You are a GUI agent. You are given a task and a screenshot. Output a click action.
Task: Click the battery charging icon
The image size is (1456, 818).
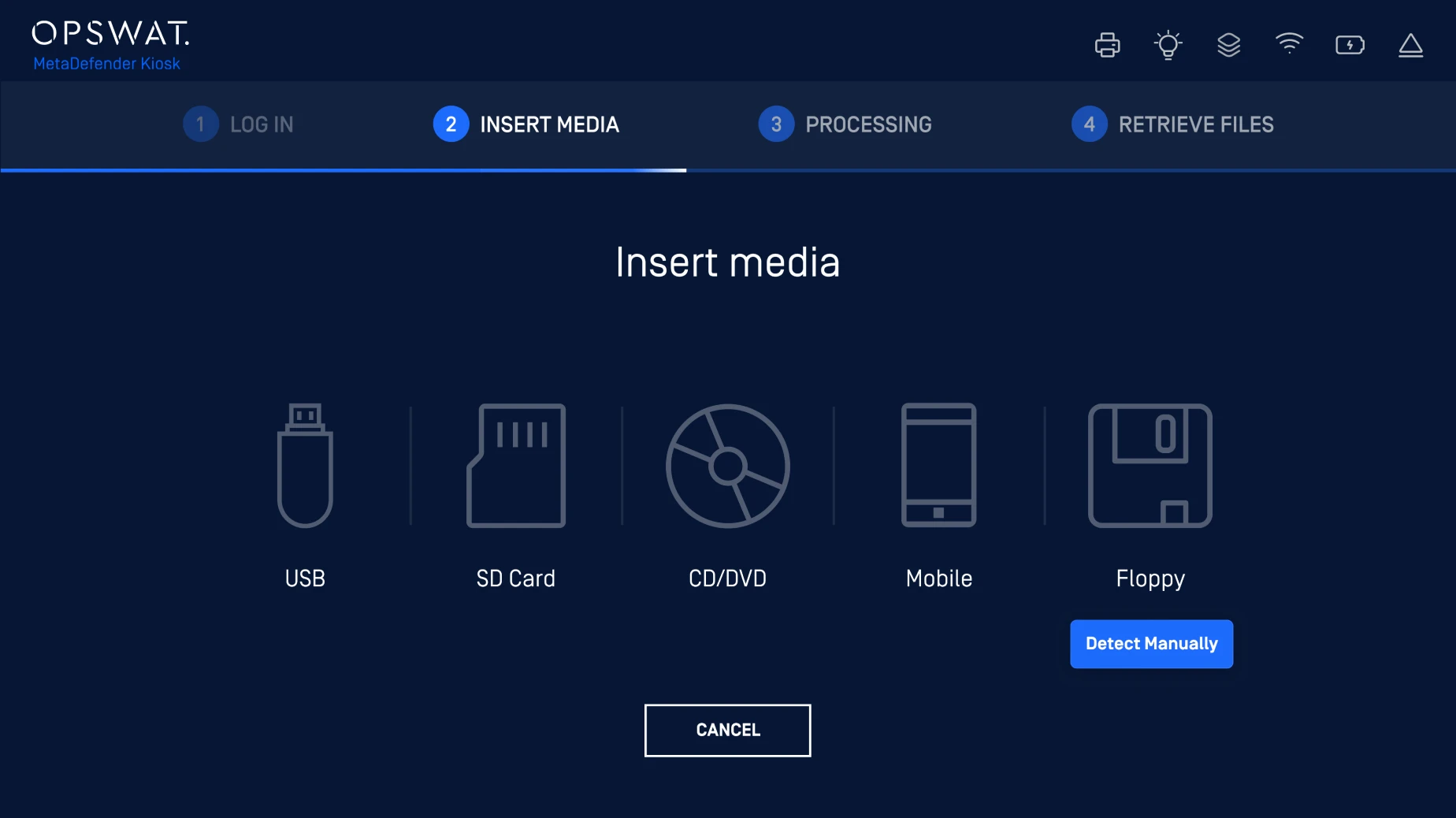tap(1350, 45)
